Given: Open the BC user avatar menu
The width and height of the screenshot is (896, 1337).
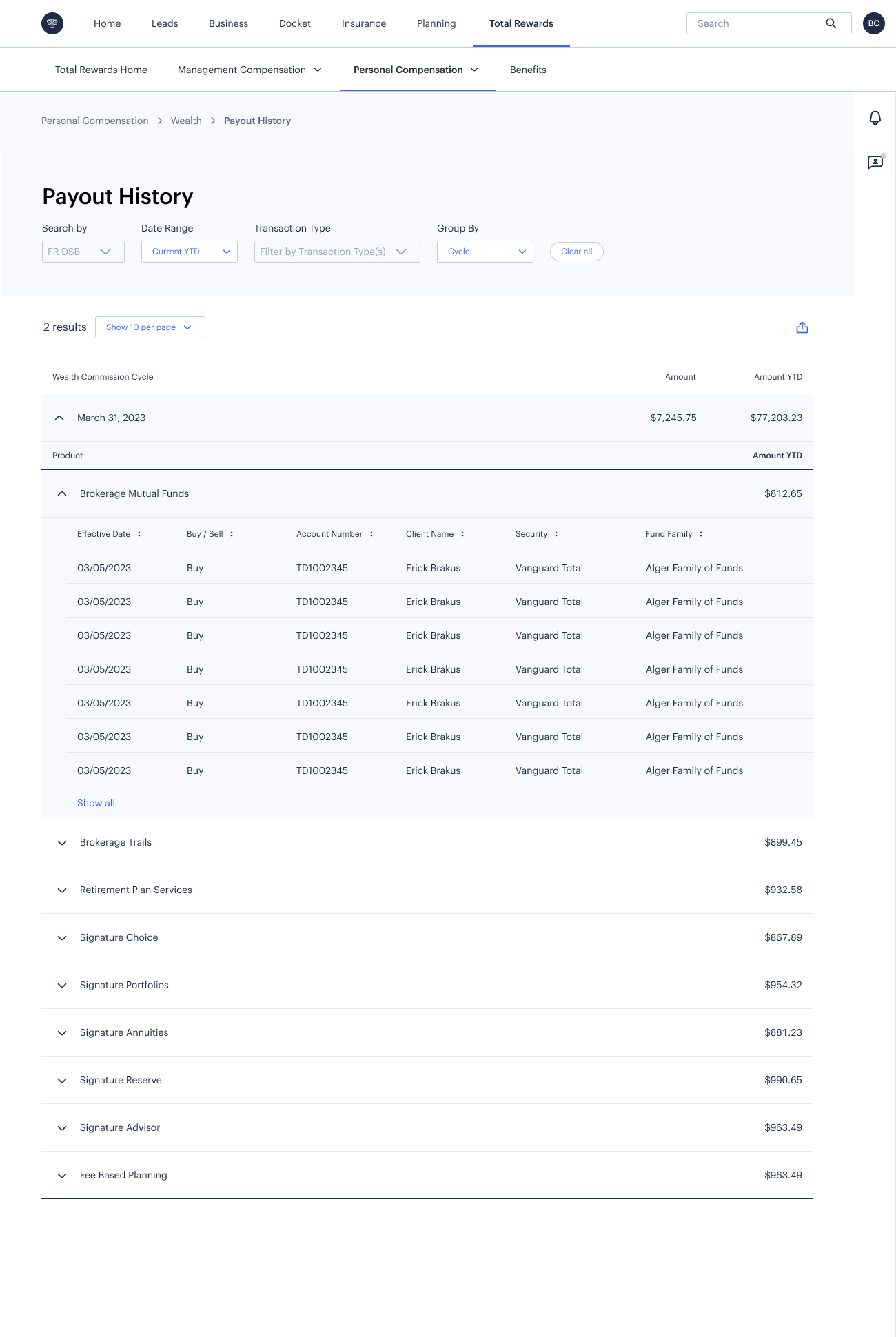Looking at the screenshot, I should 874,23.
